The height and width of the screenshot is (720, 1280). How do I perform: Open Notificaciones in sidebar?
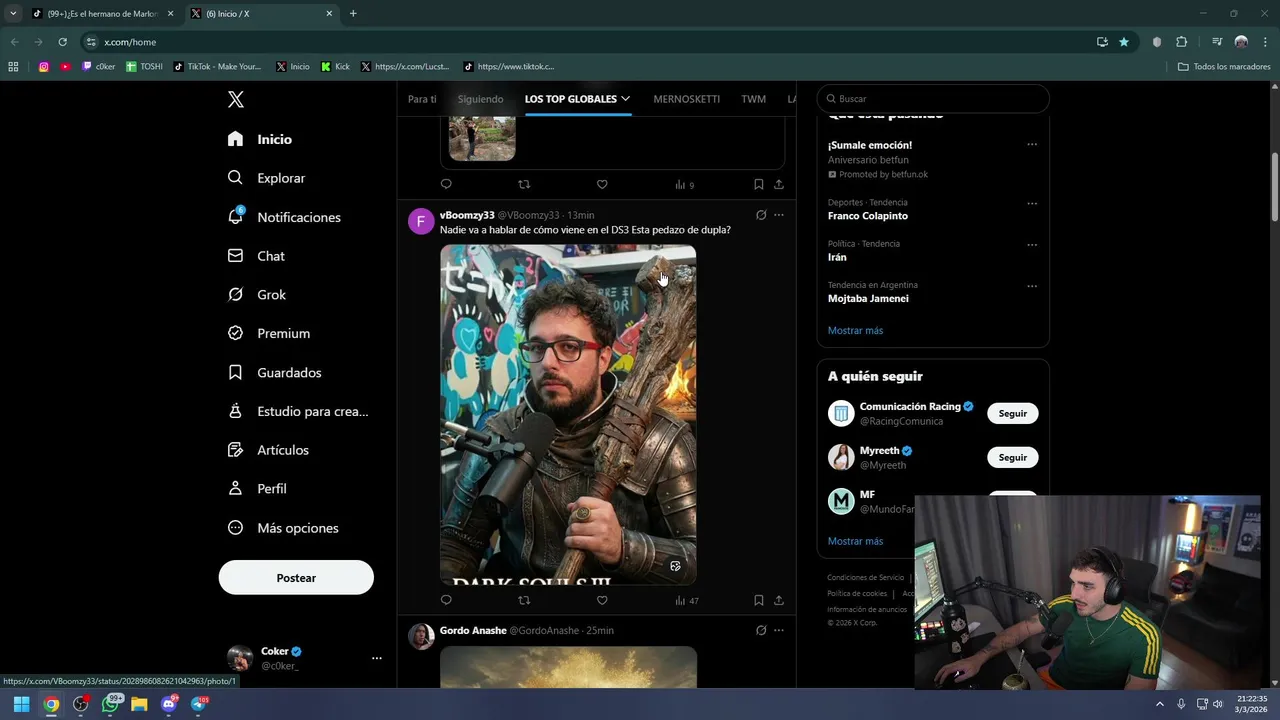click(284, 217)
